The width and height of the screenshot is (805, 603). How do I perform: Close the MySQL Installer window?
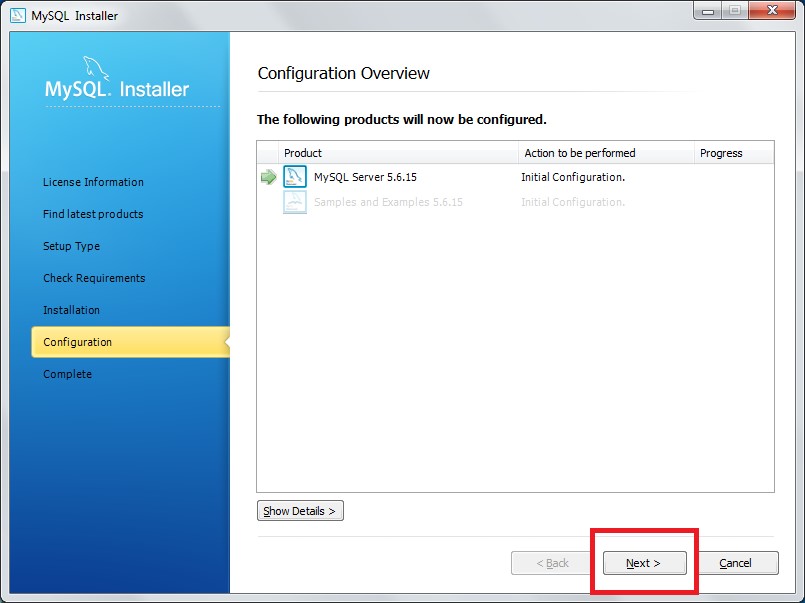[772, 11]
